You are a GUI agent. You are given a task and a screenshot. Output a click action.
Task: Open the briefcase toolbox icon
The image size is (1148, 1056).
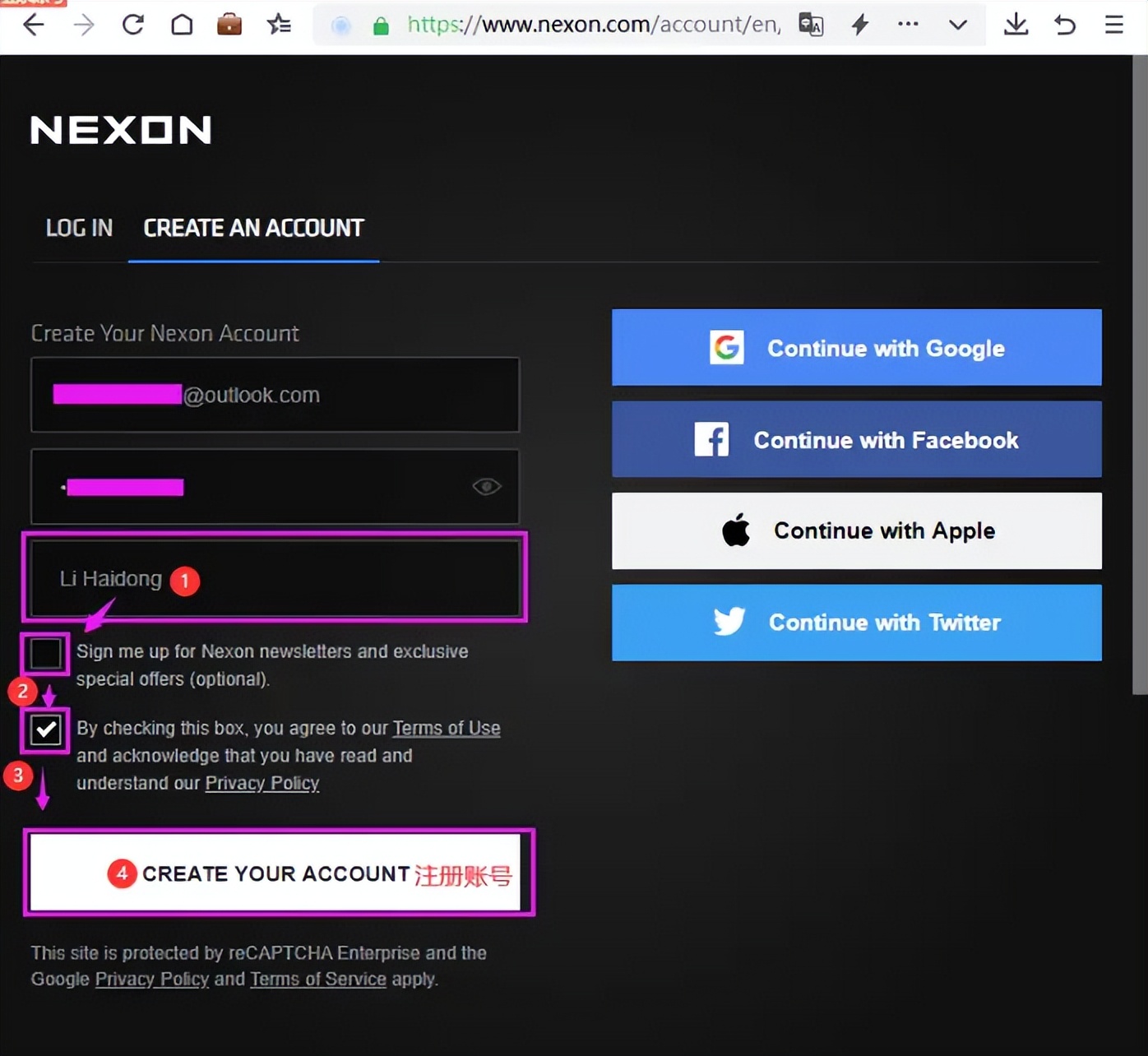pos(229,25)
